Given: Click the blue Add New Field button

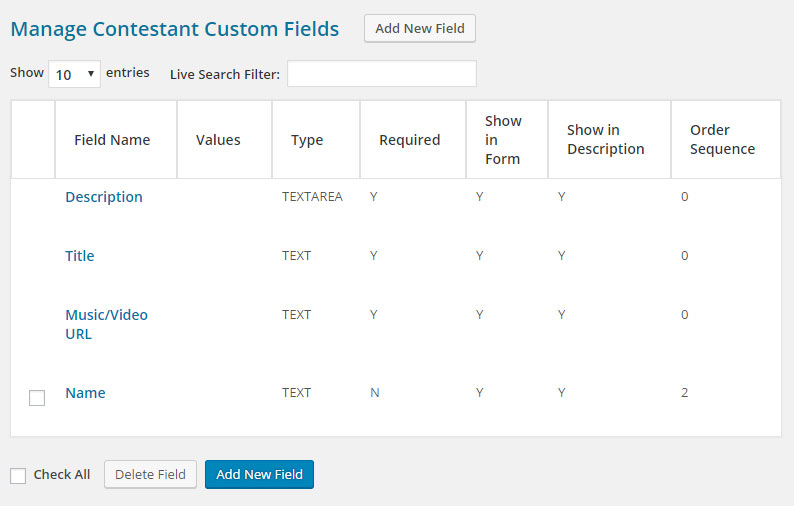Looking at the screenshot, I should tap(259, 474).
